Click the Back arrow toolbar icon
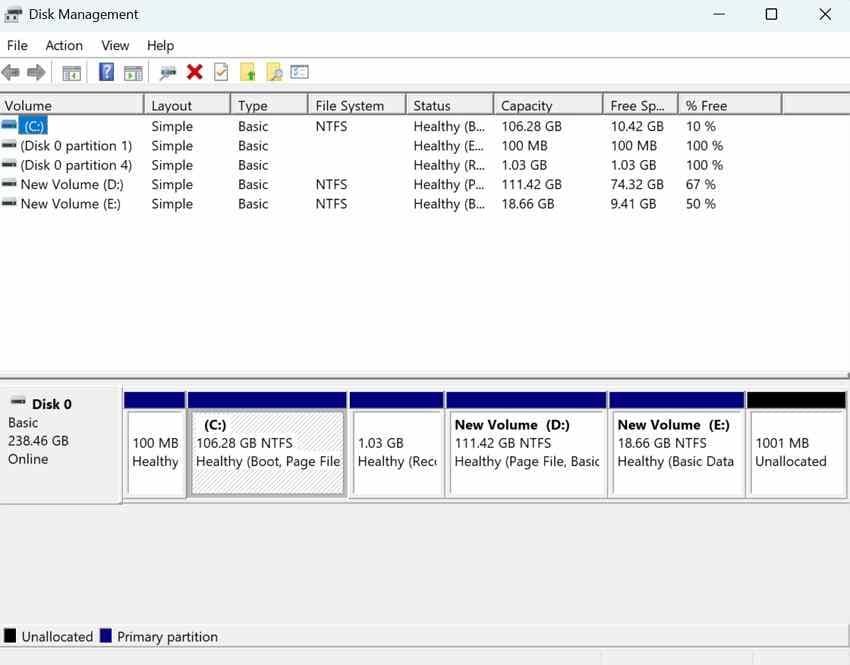The image size is (850, 665). click(11, 72)
